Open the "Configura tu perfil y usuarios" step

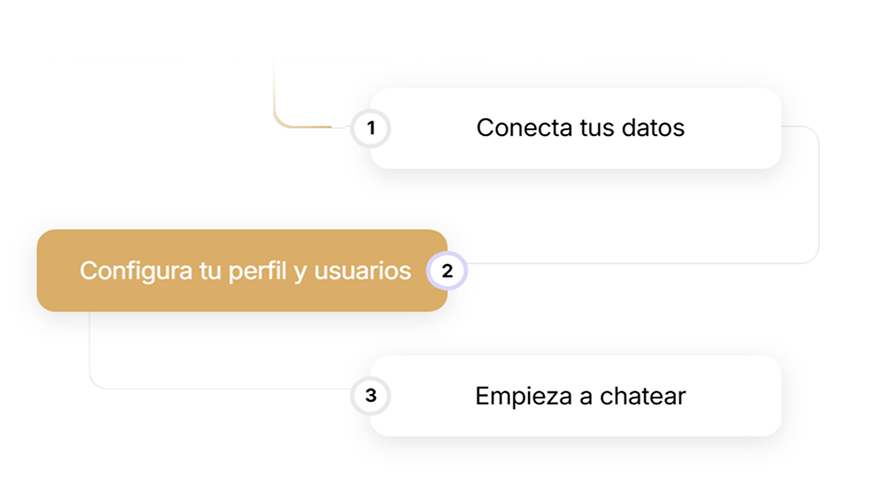pos(241,271)
